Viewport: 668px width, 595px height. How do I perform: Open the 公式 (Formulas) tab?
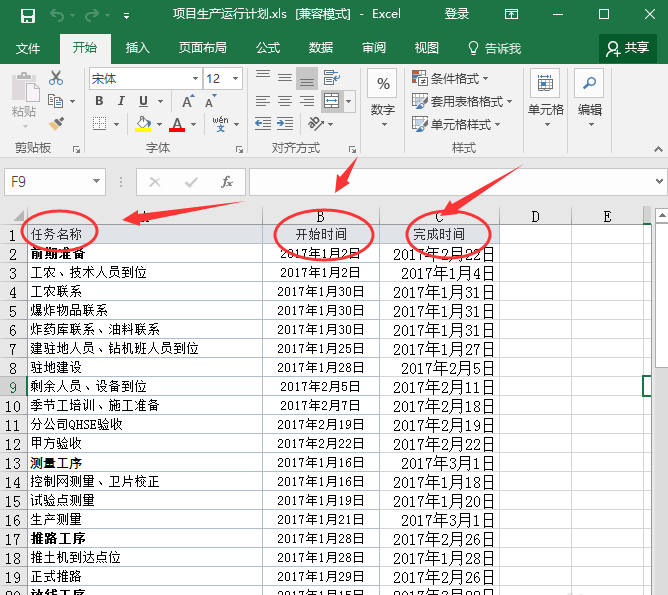pos(268,48)
